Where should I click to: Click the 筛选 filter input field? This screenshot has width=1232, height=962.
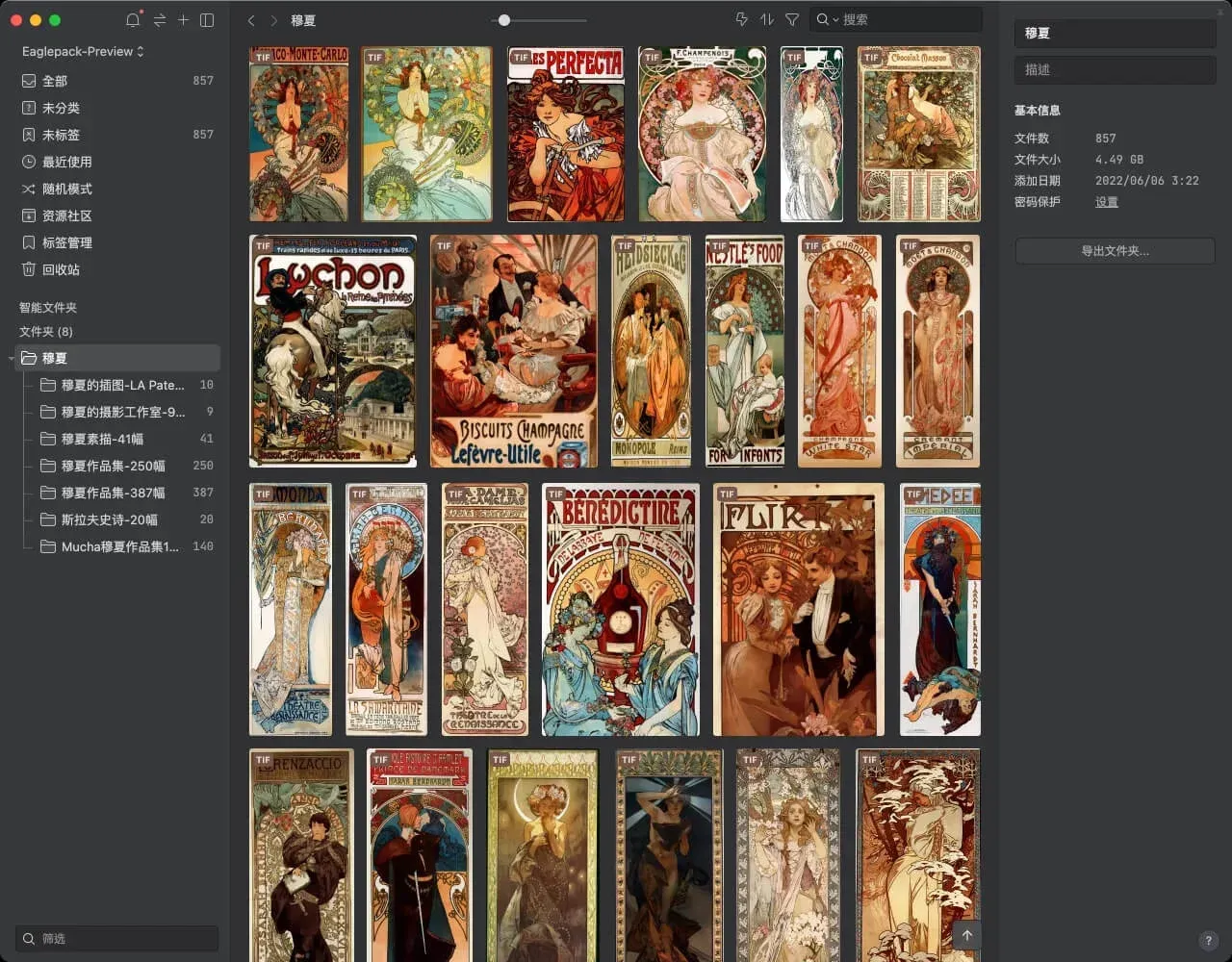coord(117,939)
